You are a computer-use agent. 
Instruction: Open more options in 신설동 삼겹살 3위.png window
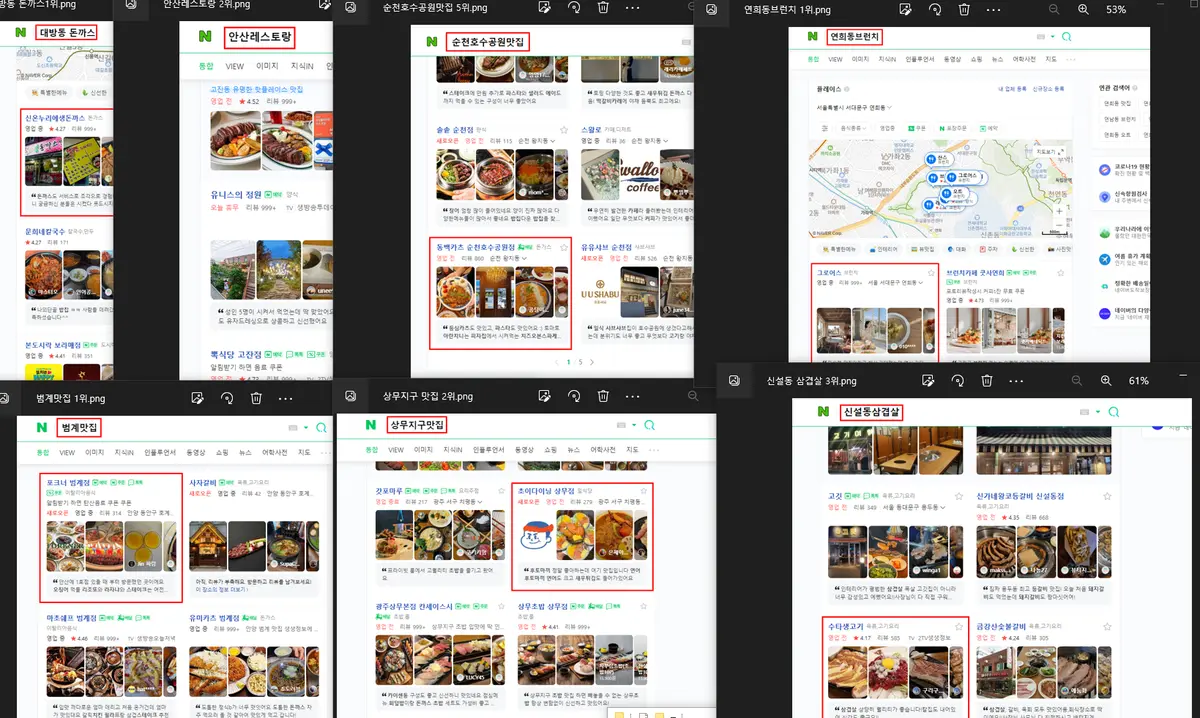tap(1015, 381)
